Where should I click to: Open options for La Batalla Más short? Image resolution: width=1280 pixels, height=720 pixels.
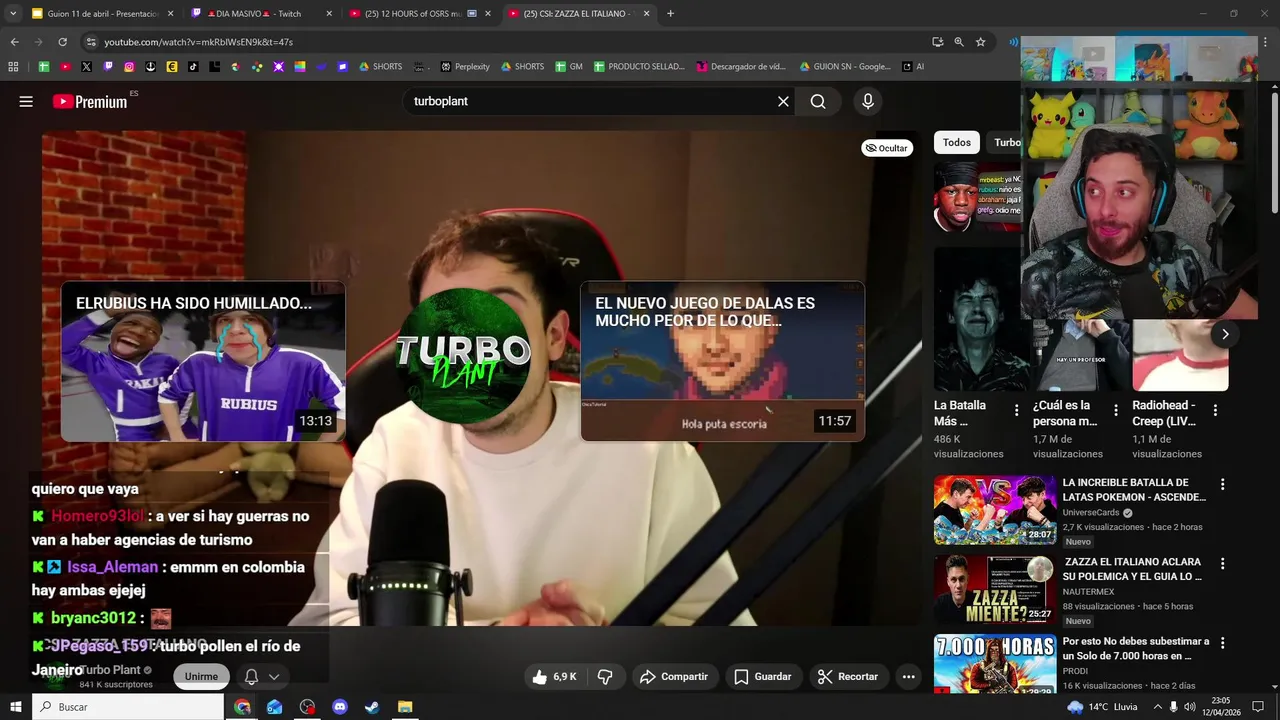tap(1017, 410)
